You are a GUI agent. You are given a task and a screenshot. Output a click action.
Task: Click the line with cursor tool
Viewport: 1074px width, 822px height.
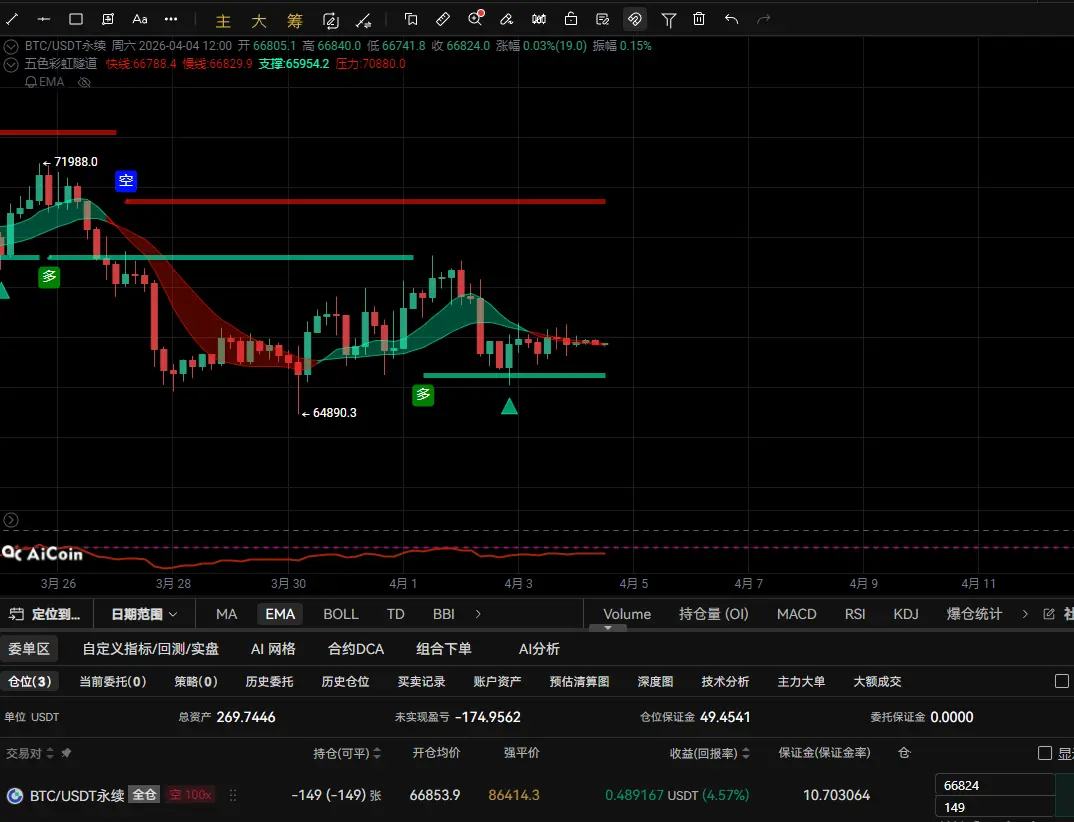pyautogui.click(x=364, y=21)
